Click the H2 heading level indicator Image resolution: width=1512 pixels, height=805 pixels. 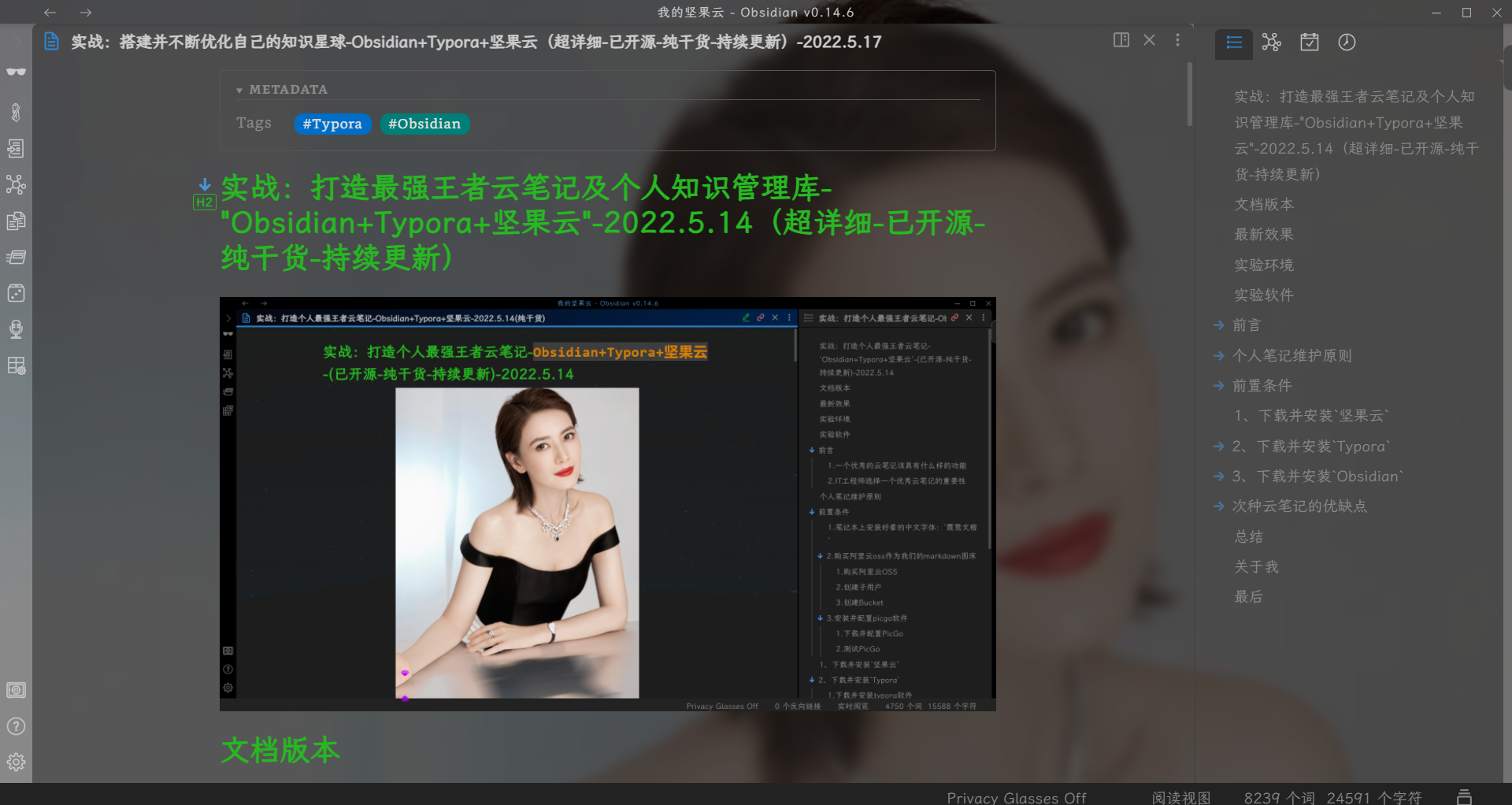click(x=205, y=202)
